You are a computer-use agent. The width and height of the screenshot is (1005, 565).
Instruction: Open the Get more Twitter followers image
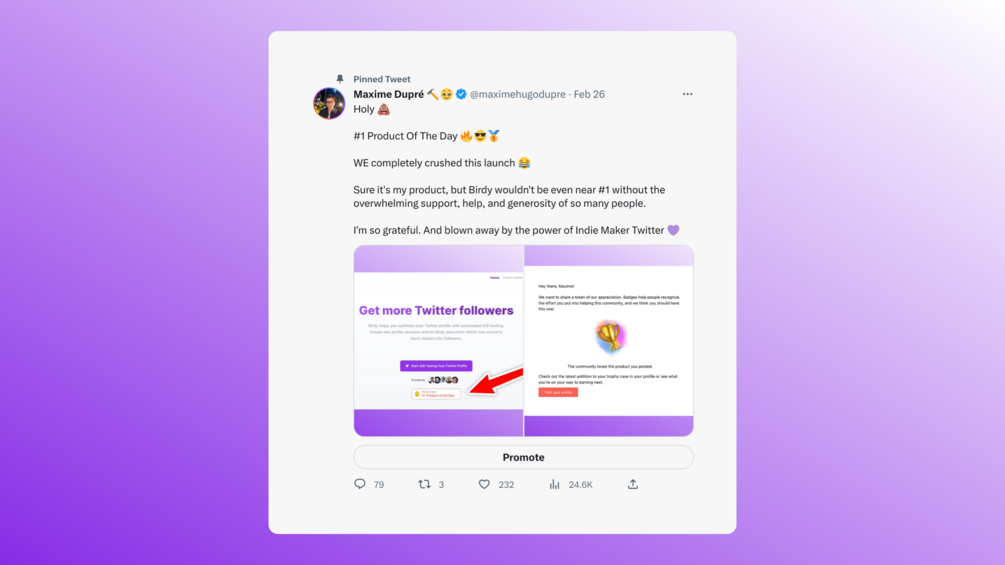click(438, 341)
